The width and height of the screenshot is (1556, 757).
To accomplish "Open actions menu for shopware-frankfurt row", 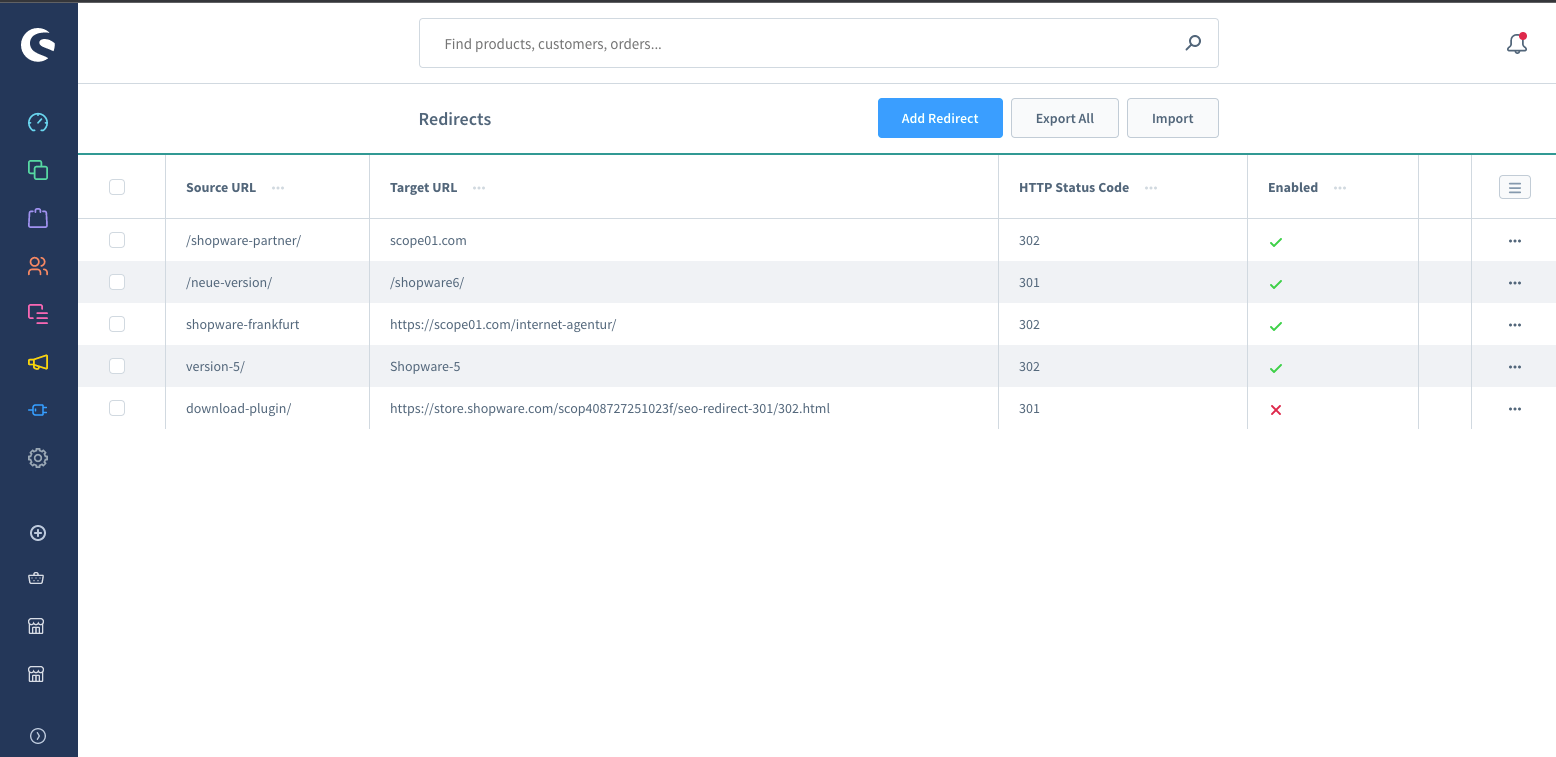I will 1514,325.
